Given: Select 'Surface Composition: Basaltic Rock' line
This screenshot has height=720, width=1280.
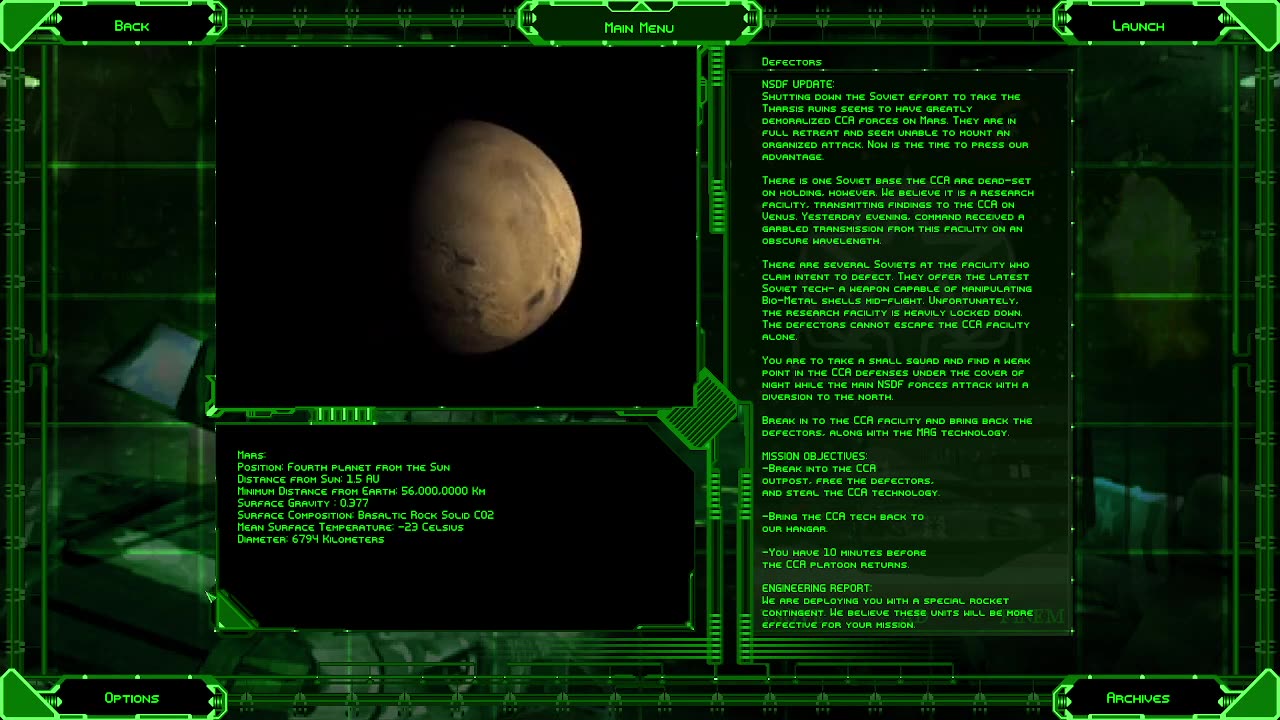Looking at the screenshot, I should tap(365, 515).
